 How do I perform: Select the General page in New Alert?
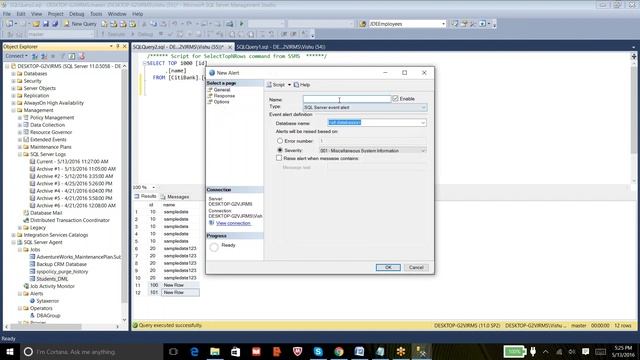pyautogui.click(x=222, y=89)
